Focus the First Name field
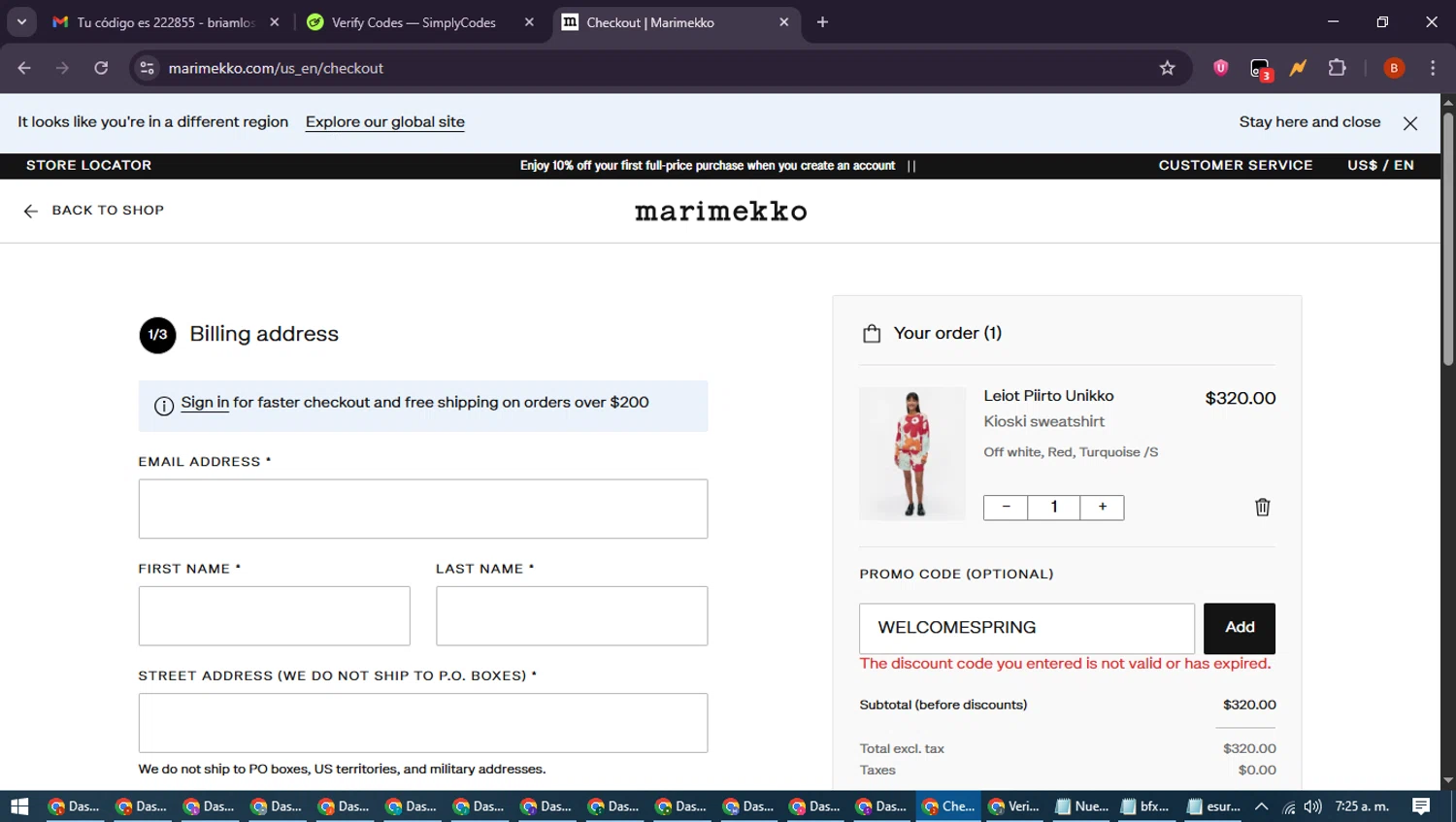The width and height of the screenshot is (1456, 822). point(274,615)
